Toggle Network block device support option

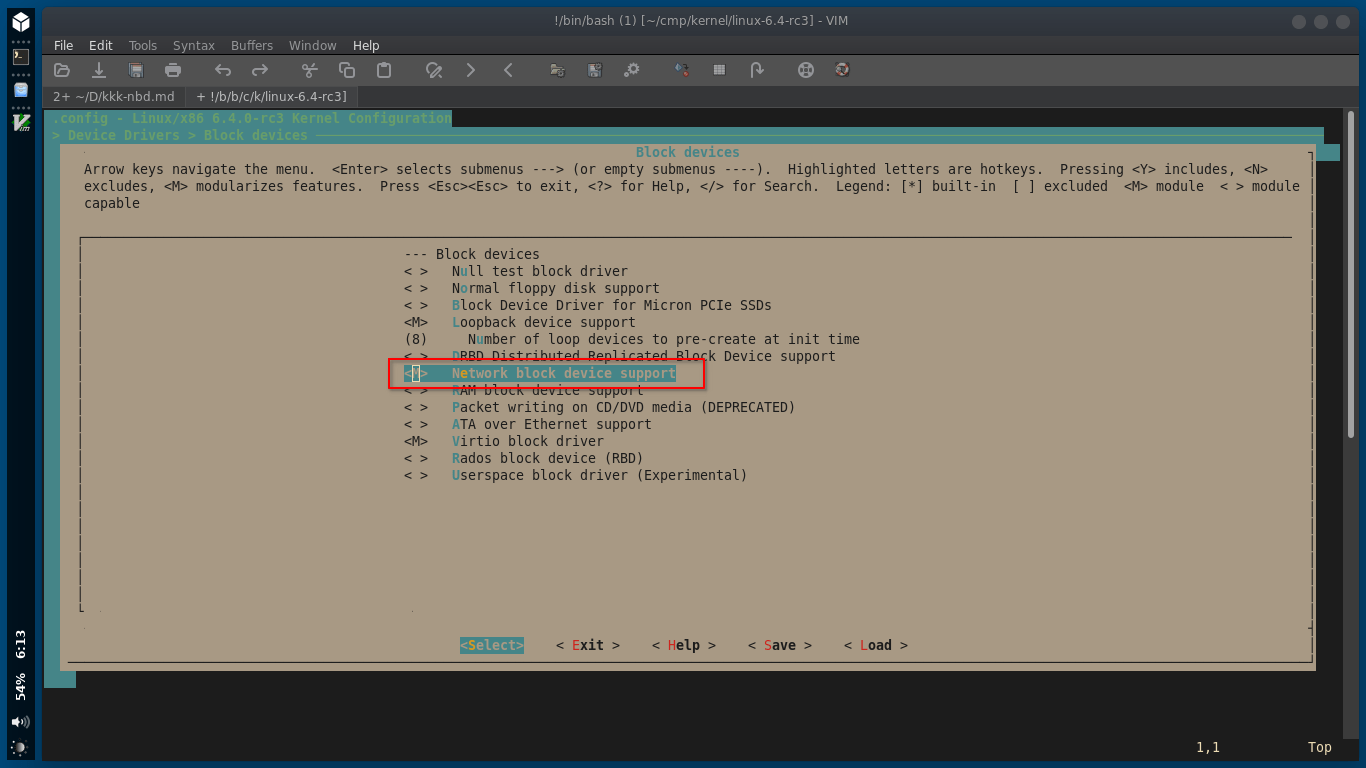point(540,373)
